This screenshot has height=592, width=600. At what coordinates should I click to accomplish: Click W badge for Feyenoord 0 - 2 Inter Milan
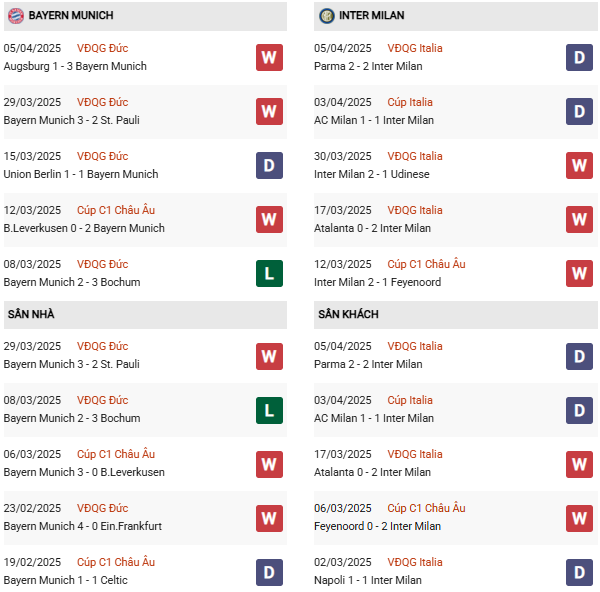coord(579,517)
